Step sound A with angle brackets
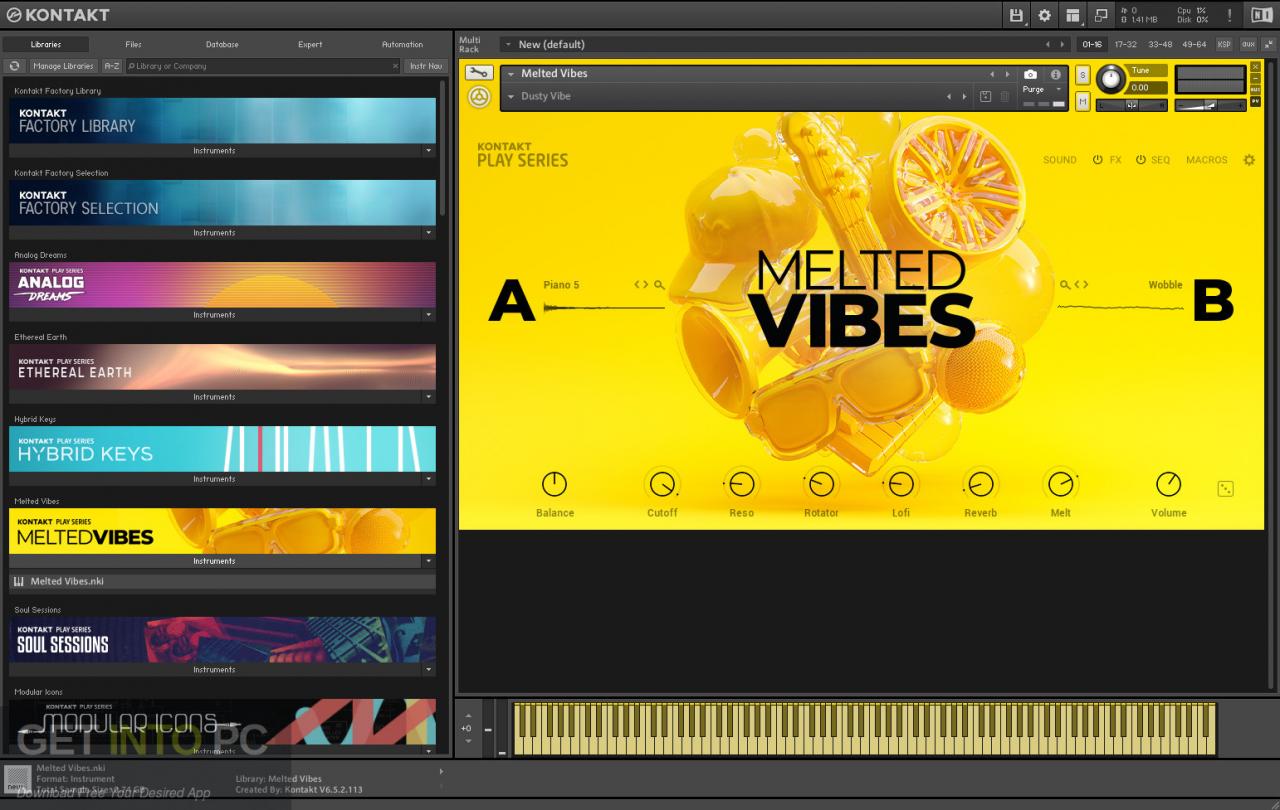Viewport: 1280px width, 810px height. (641, 285)
